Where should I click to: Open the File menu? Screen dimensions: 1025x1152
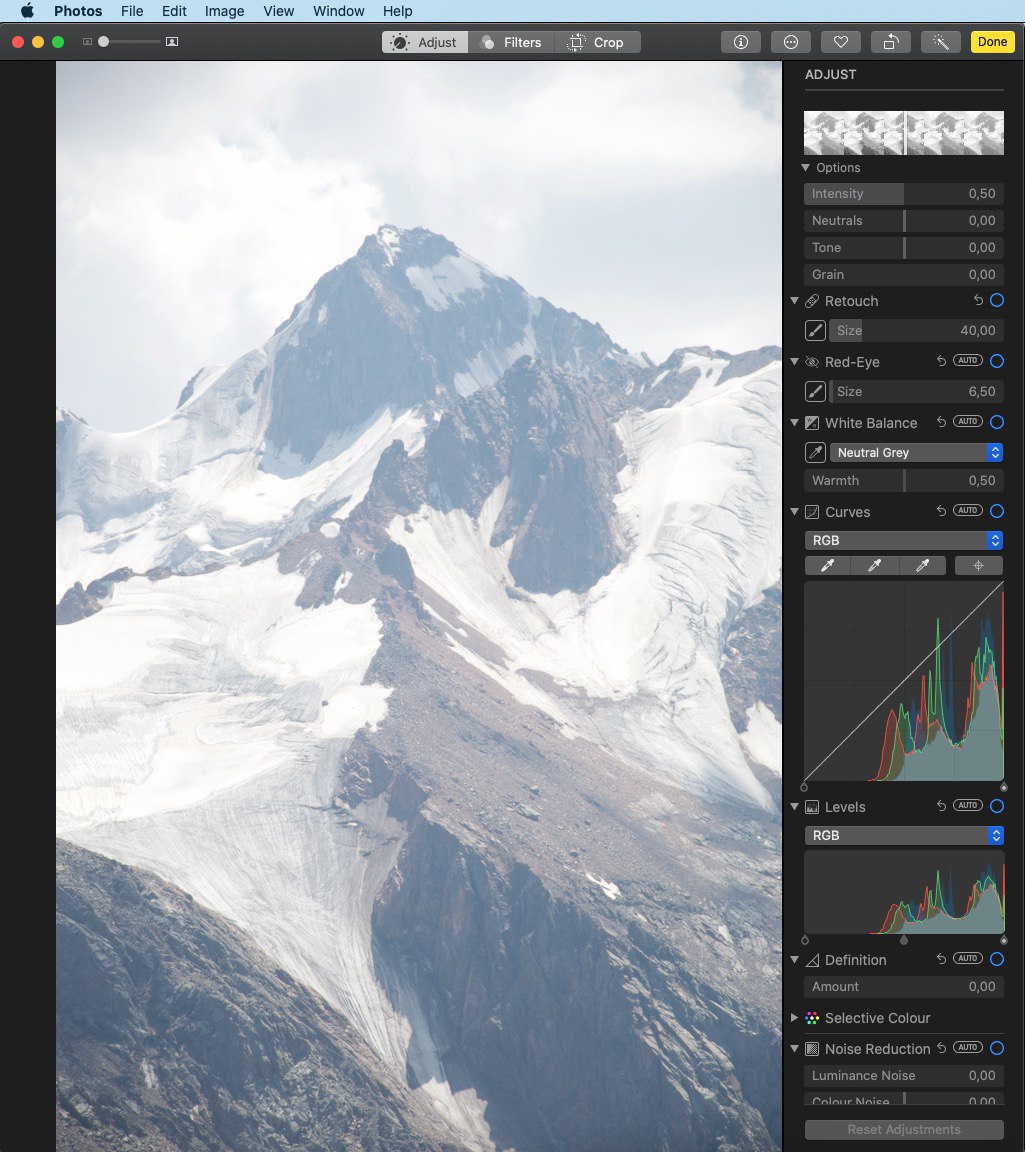tap(132, 11)
